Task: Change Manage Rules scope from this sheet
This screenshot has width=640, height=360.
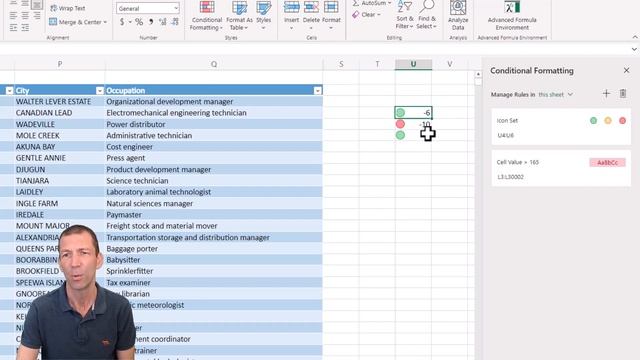Action: [556, 94]
